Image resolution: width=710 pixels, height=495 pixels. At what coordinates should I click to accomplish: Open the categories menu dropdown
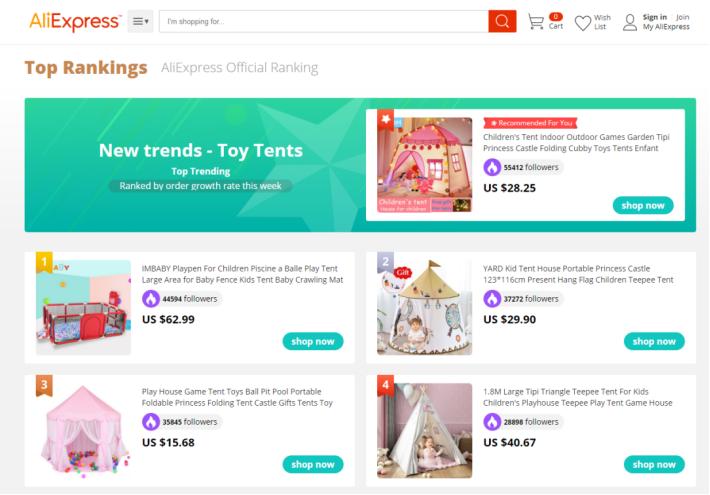[x=140, y=21]
